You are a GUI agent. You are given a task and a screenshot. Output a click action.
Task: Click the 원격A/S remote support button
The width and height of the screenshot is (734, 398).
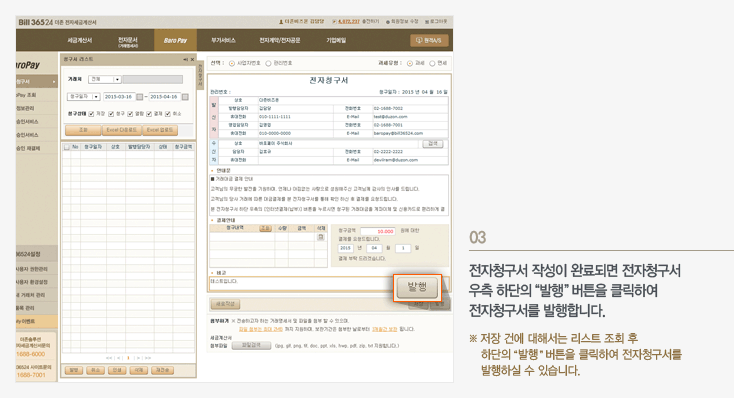[x=429, y=41]
